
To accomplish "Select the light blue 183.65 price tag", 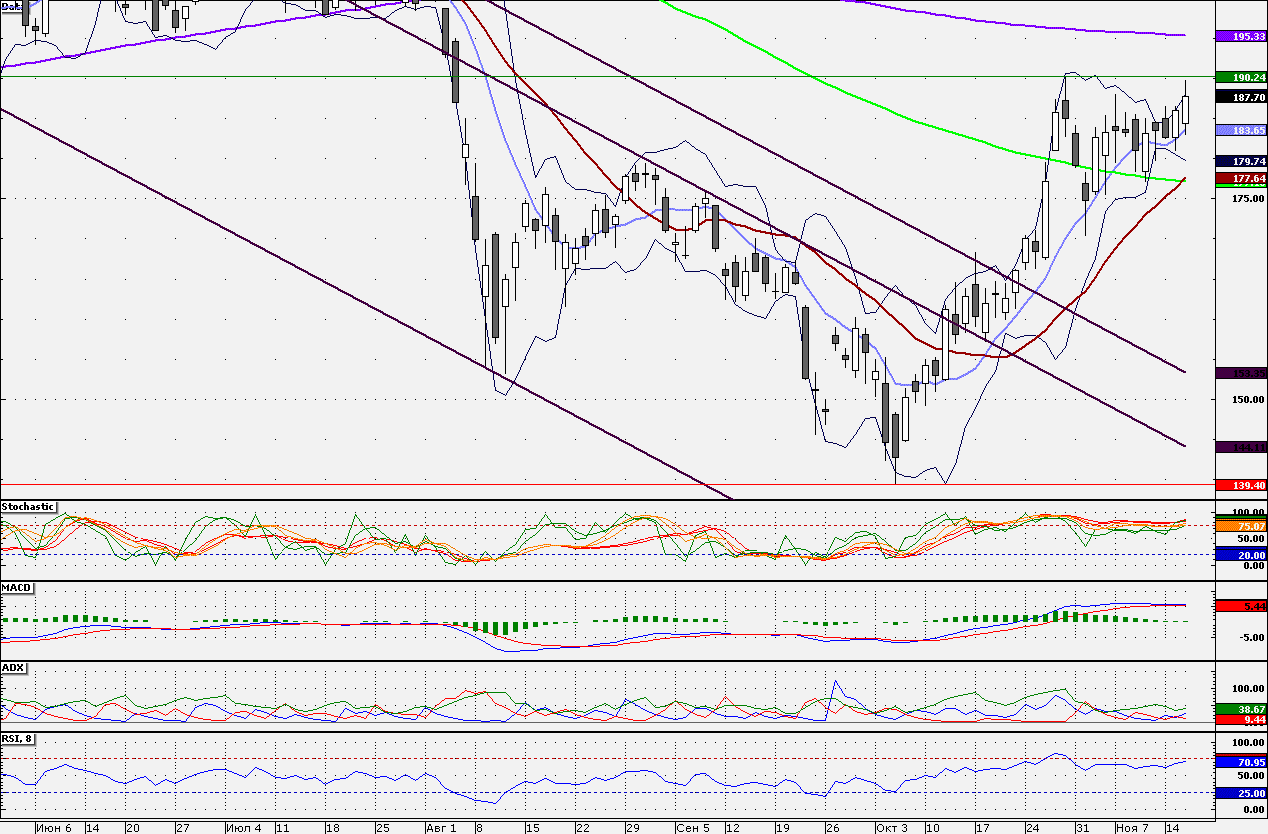I will coord(1241,131).
